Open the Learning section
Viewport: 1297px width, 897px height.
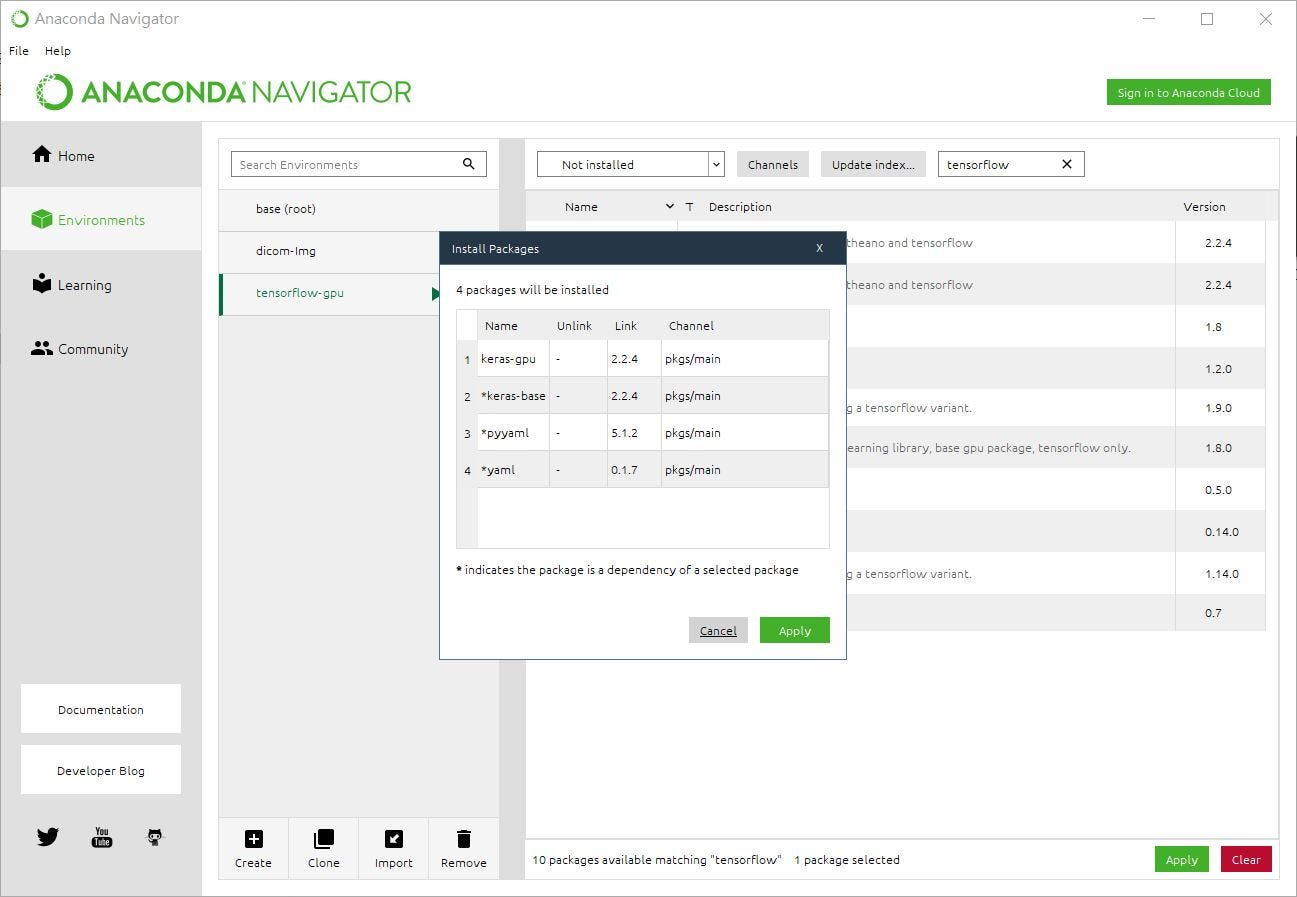[100, 284]
